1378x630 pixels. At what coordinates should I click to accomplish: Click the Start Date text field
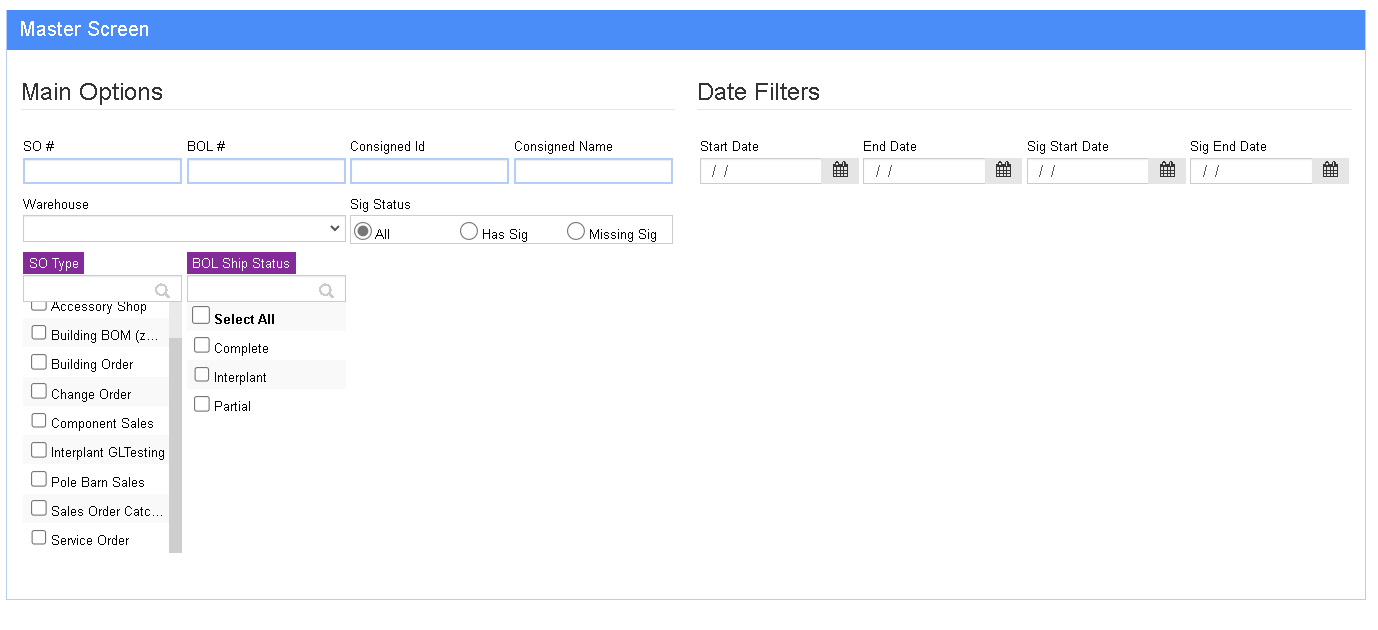[x=761, y=171]
